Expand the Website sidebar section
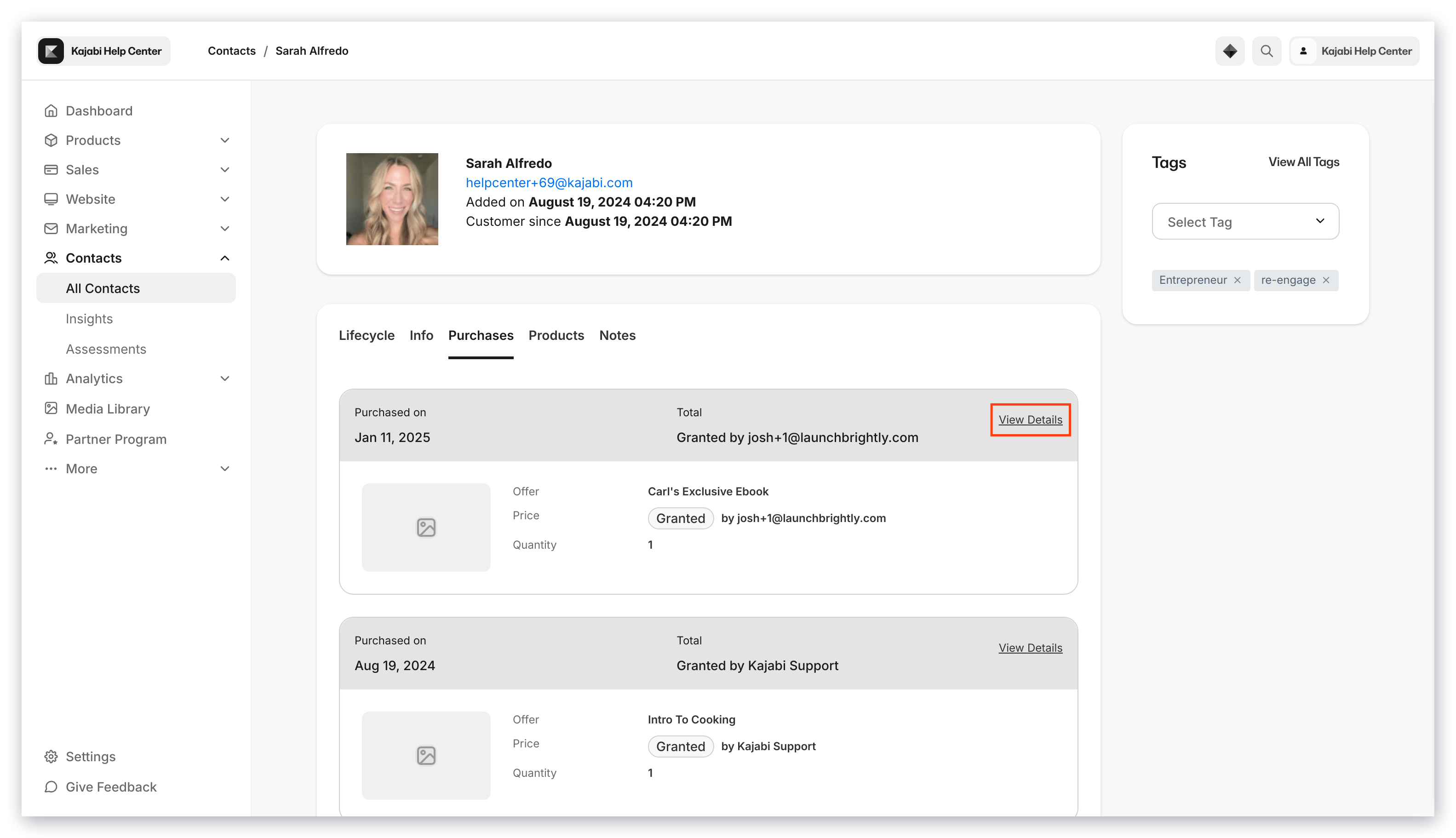 pos(224,199)
